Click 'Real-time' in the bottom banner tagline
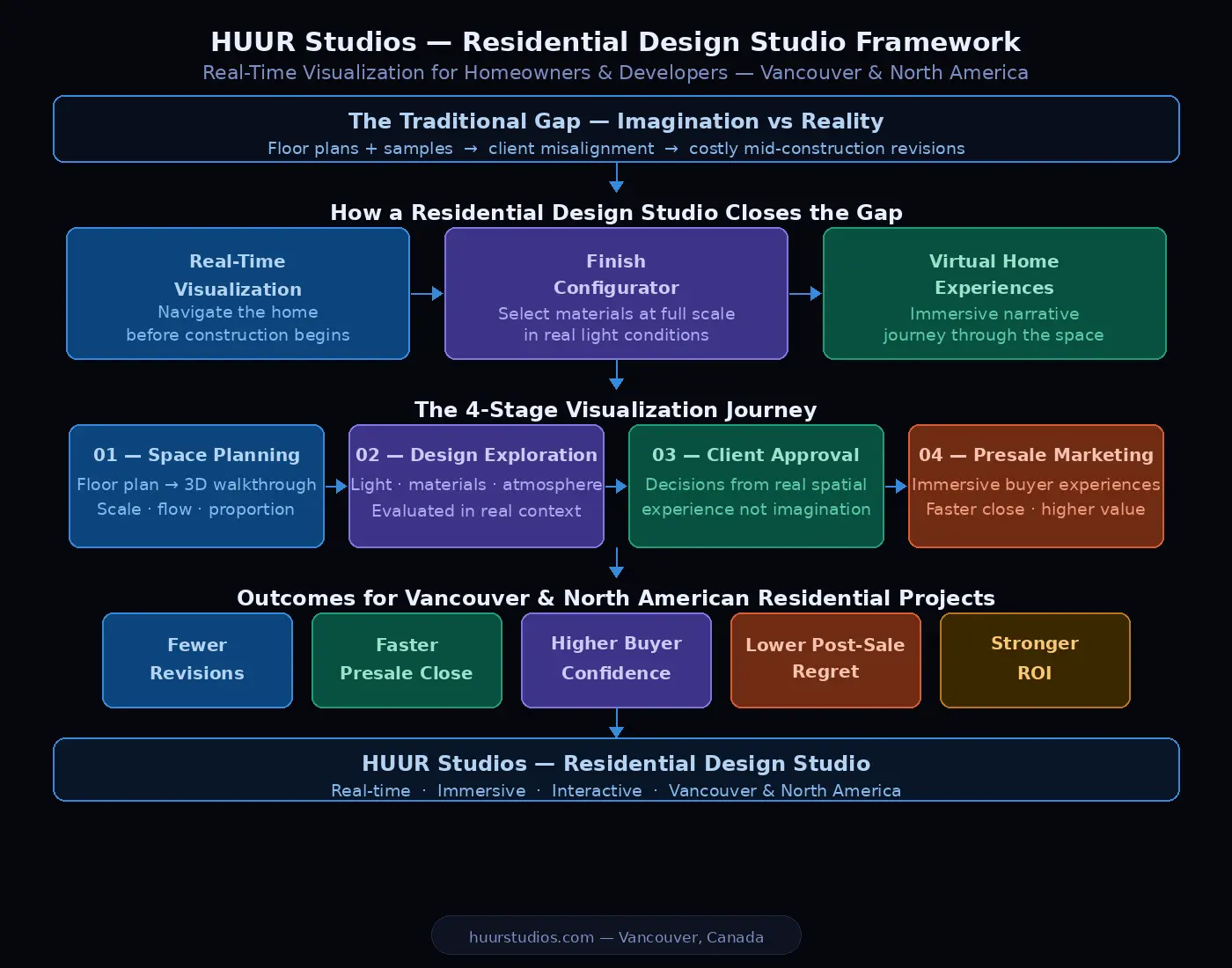The height and width of the screenshot is (968, 1232). coord(370,790)
